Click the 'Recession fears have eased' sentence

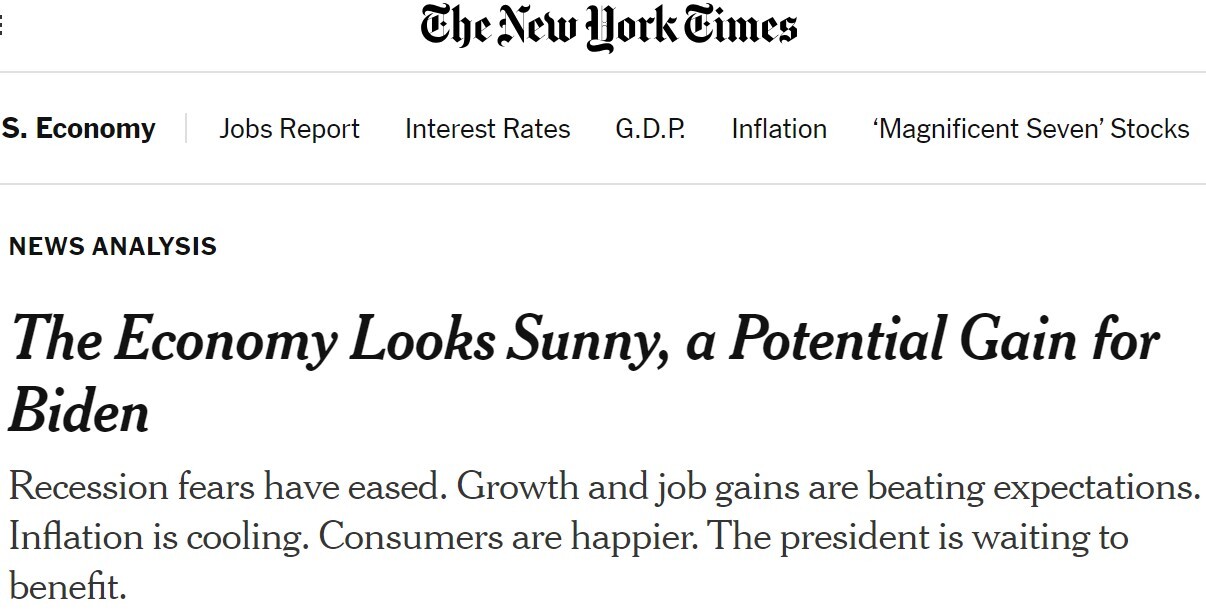pos(226,488)
